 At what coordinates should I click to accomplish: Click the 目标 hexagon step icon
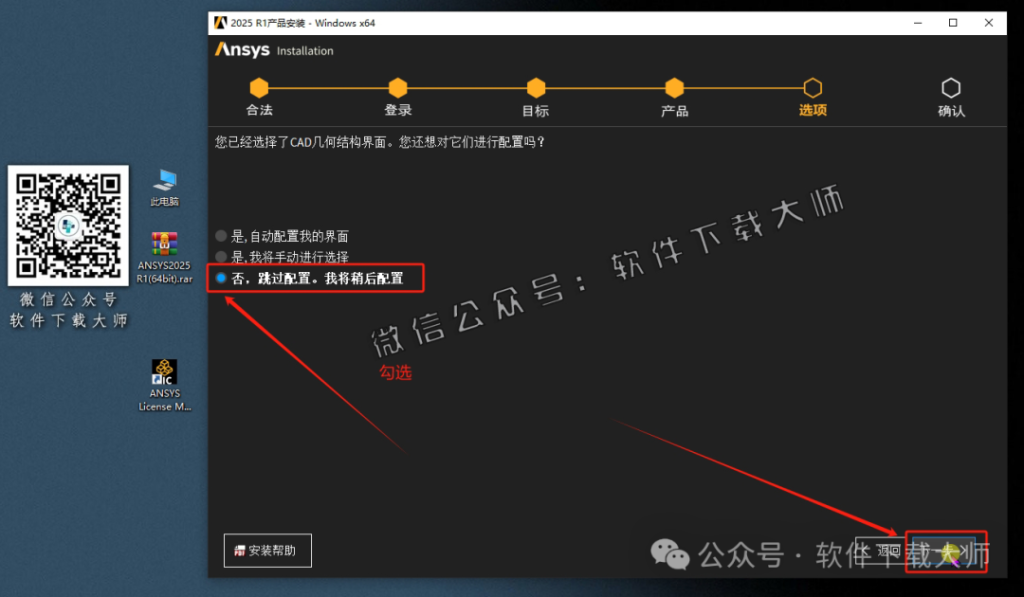[535, 88]
